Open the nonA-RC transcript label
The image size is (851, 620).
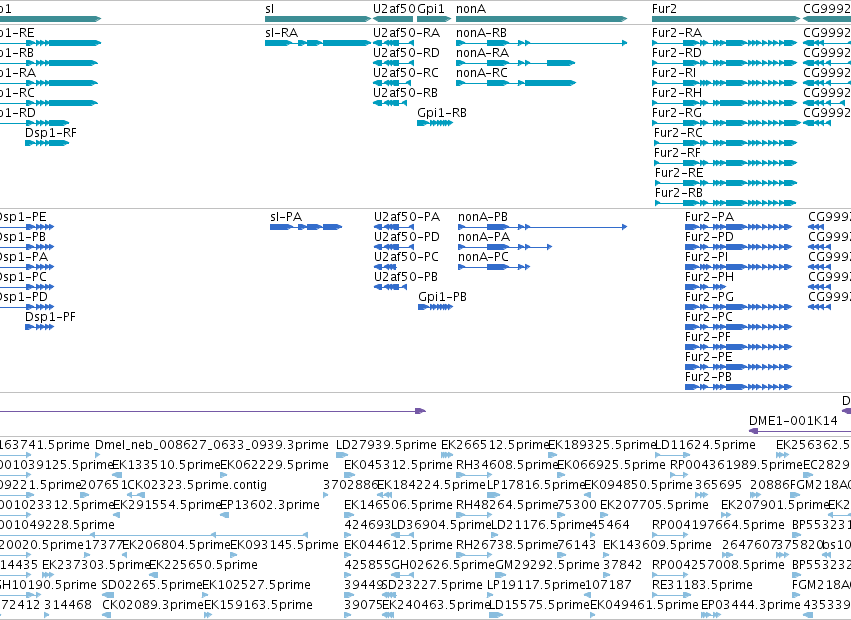pyautogui.click(x=482, y=73)
